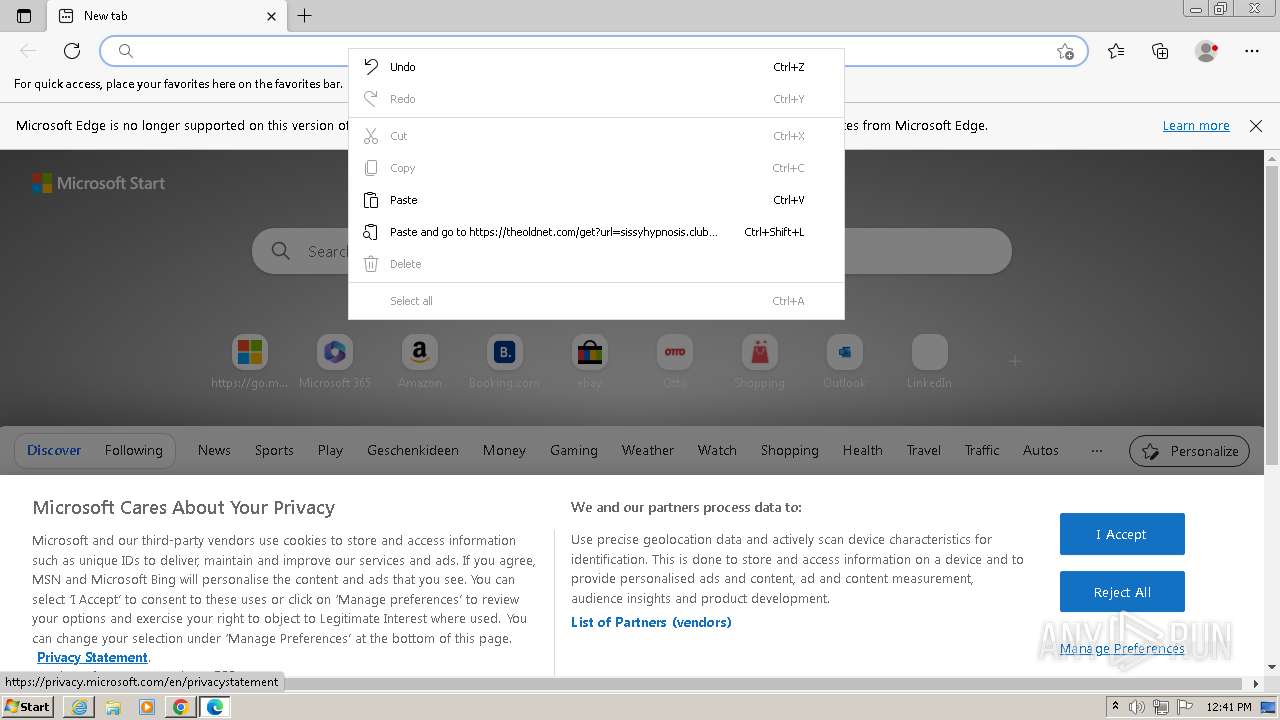Select Paste from the context menu
1280x720 pixels.
click(x=596, y=200)
